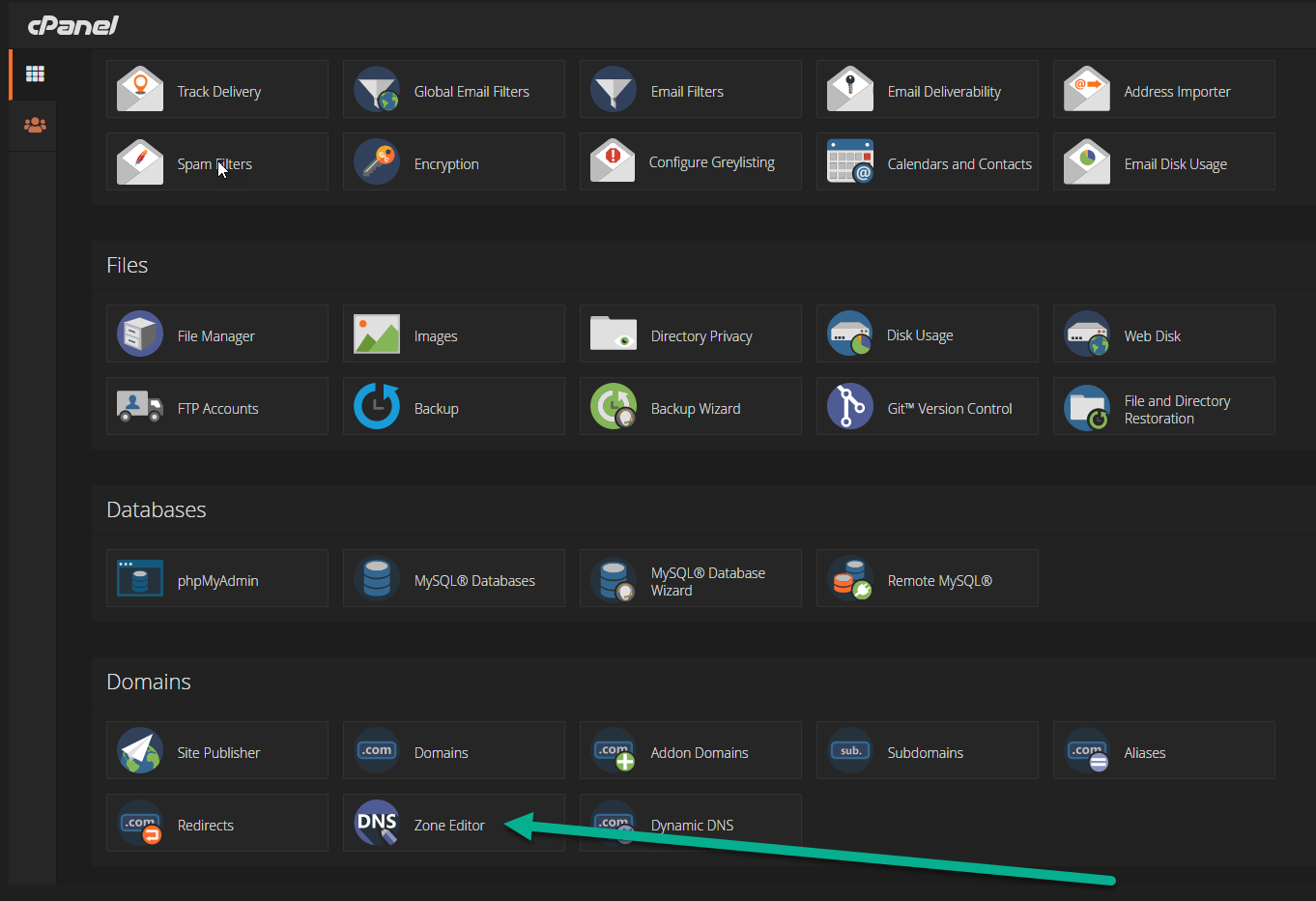The height and width of the screenshot is (901, 1316).
Task: Click the File Manager icon
Action: pos(140,334)
